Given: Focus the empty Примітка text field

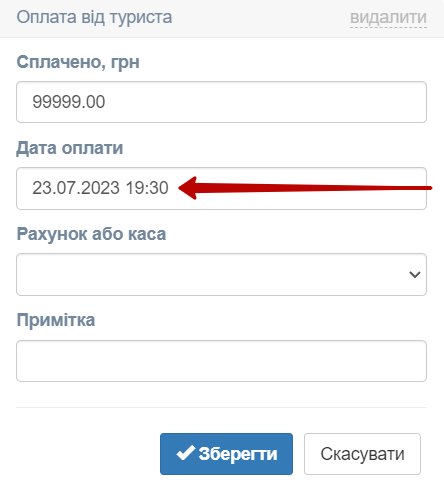Looking at the screenshot, I should click(221, 361).
